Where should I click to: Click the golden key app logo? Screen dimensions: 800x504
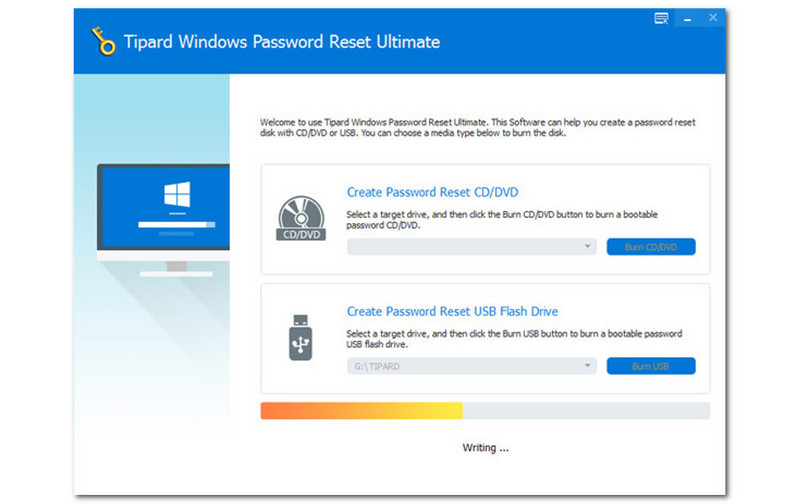click(x=101, y=44)
